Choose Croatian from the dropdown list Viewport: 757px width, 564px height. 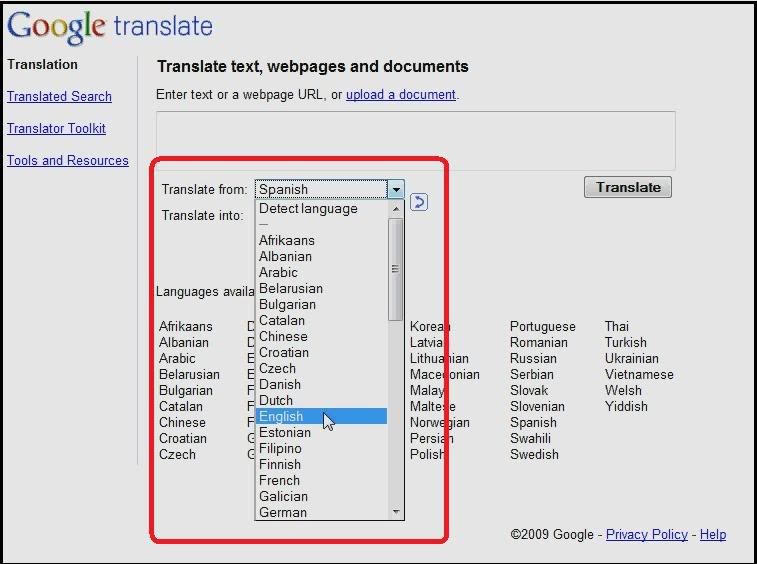point(322,352)
